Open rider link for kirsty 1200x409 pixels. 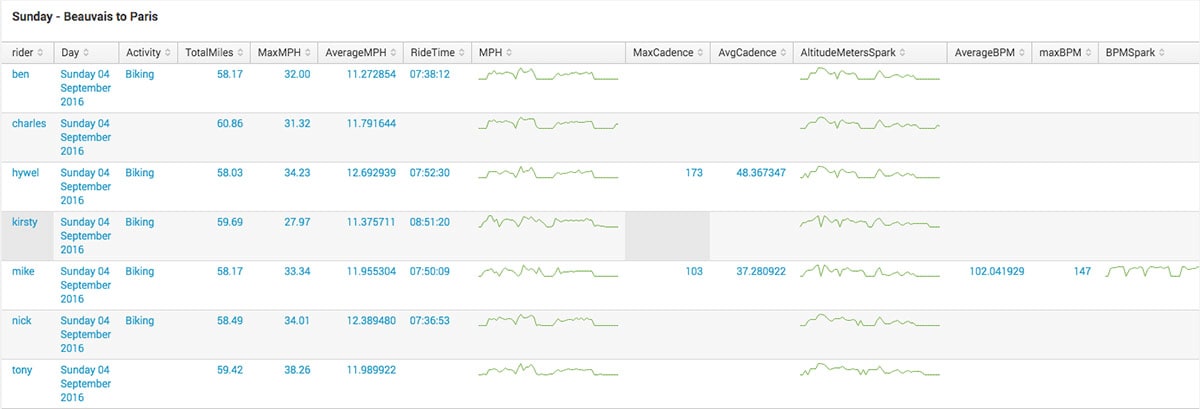pos(24,222)
